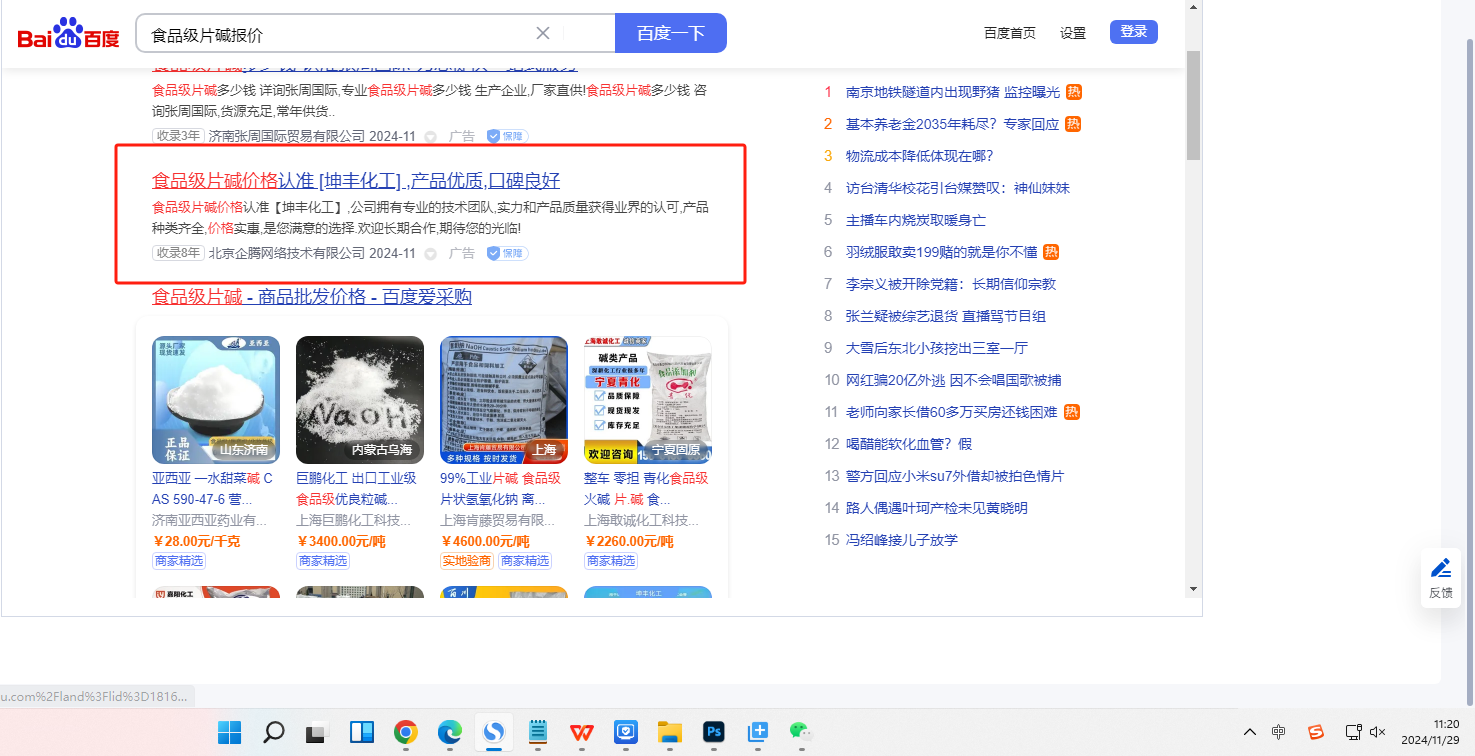Open hot search 冯绍峰接儿子放学
The image size is (1475, 756).
902,540
